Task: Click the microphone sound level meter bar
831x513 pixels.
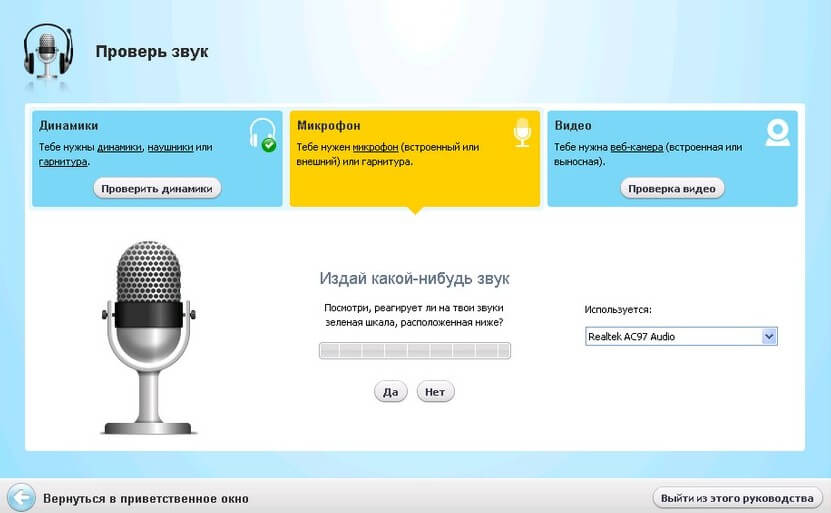Action: [414, 350]
